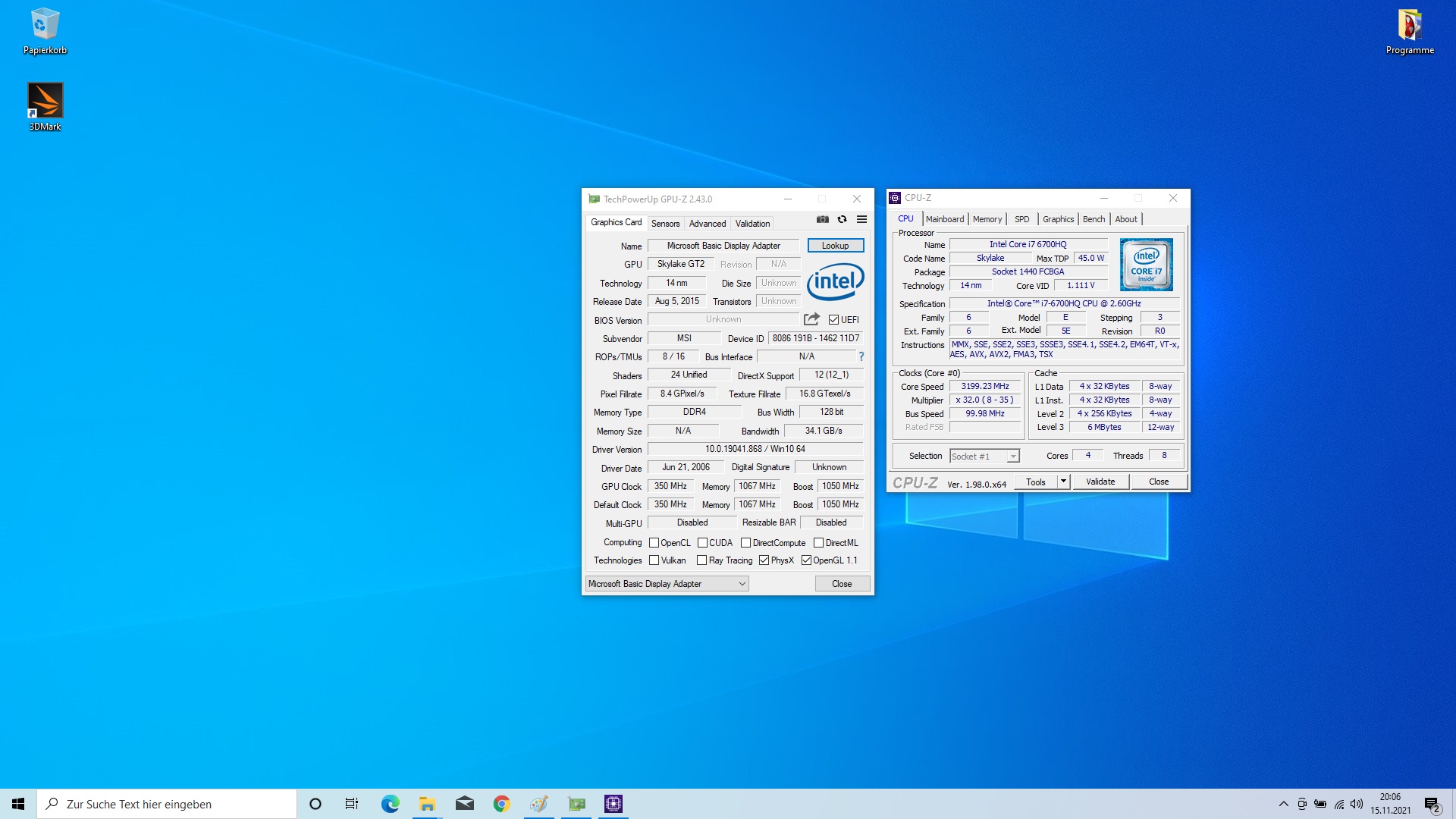Toggle the UEFI checkbox
1456x819 pixels.
coord(833,320)
